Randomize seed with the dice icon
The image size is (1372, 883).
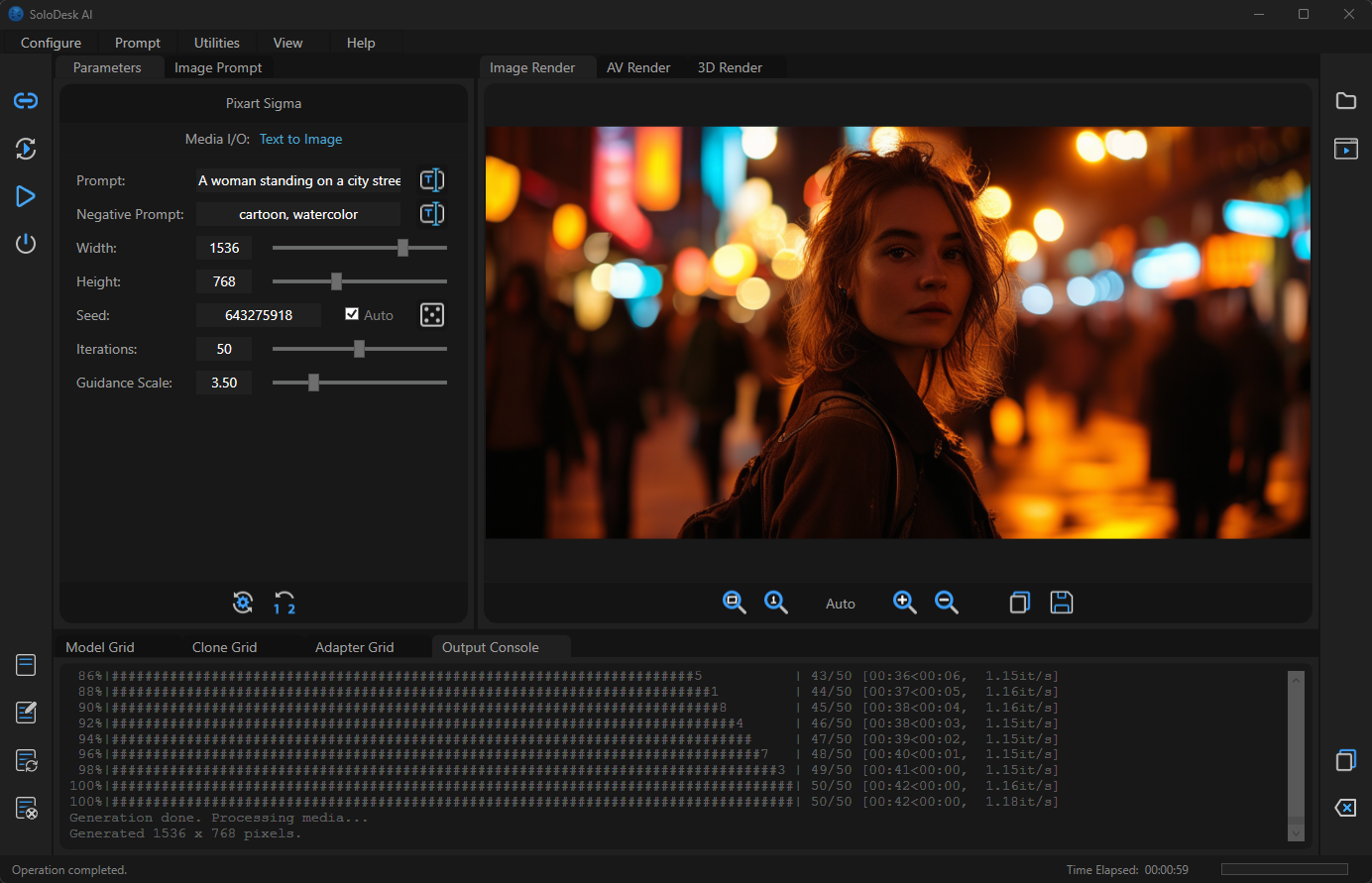[432, 315]
